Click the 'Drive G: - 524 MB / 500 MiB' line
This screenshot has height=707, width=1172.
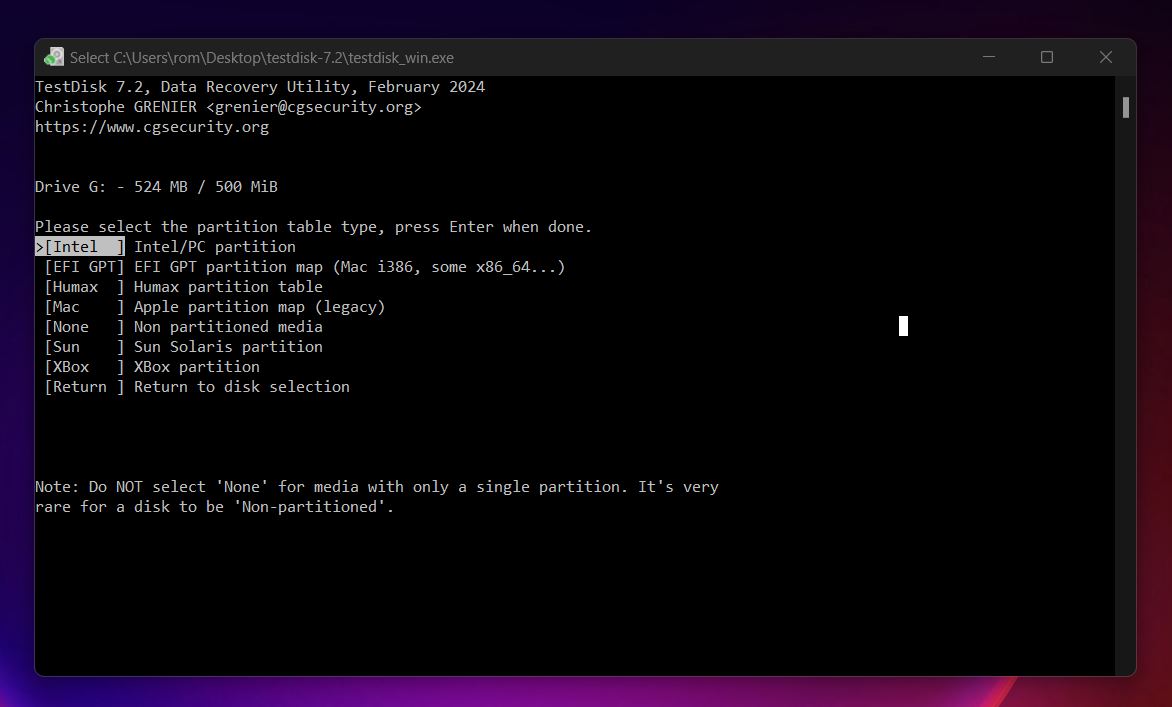click(156, 187)
